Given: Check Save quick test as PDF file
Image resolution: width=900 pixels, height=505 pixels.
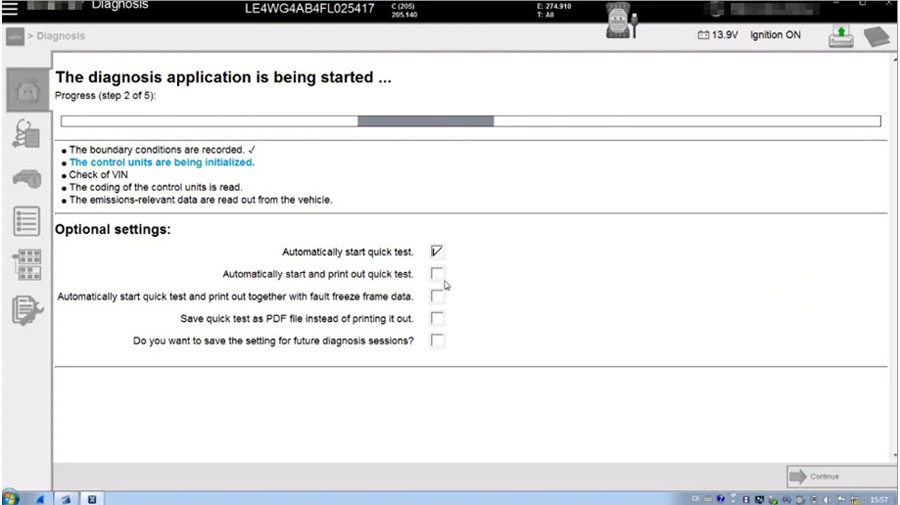Looking at the screenshot, I should coord(437,318).
